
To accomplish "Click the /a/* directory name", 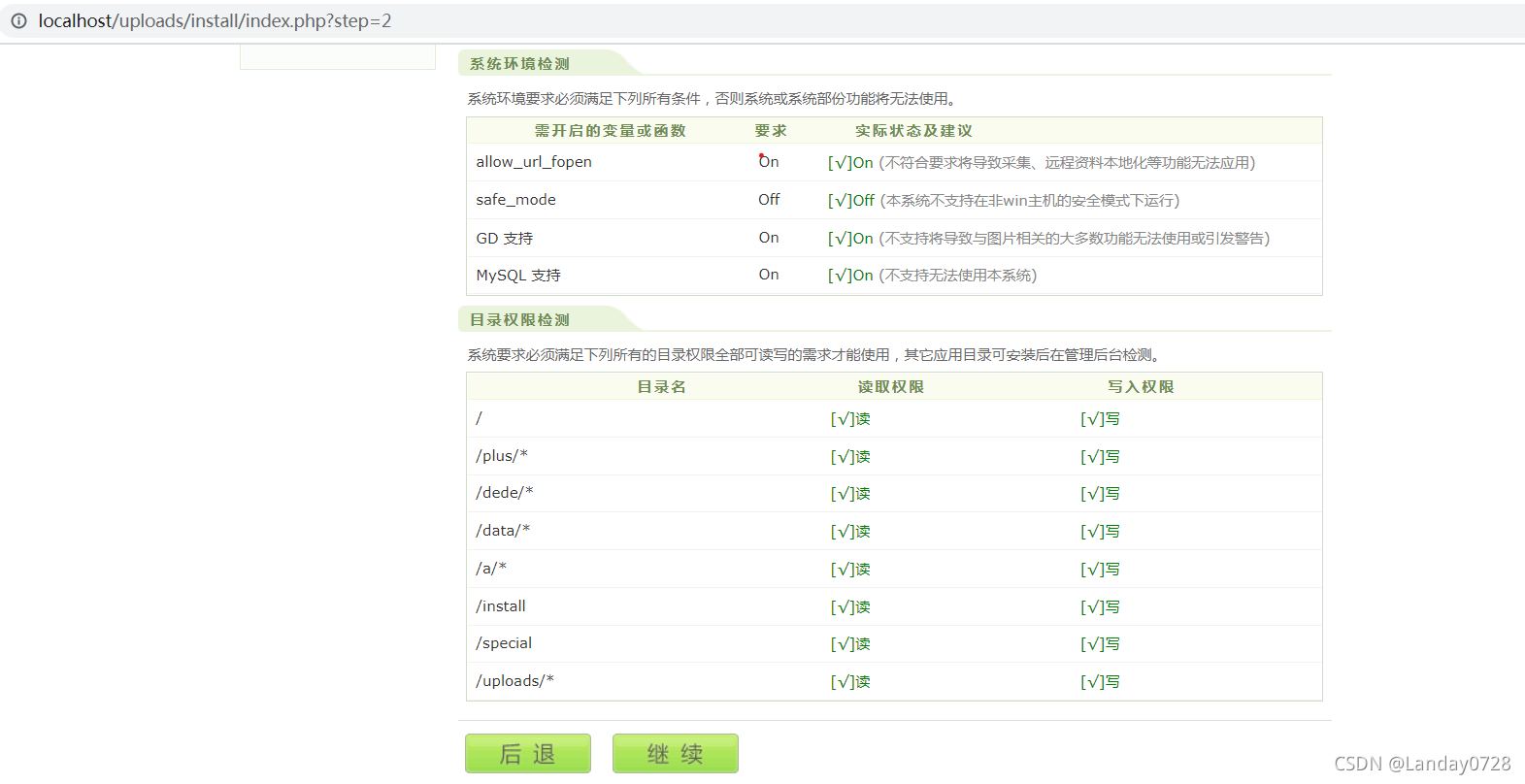I will click(491, 569).
